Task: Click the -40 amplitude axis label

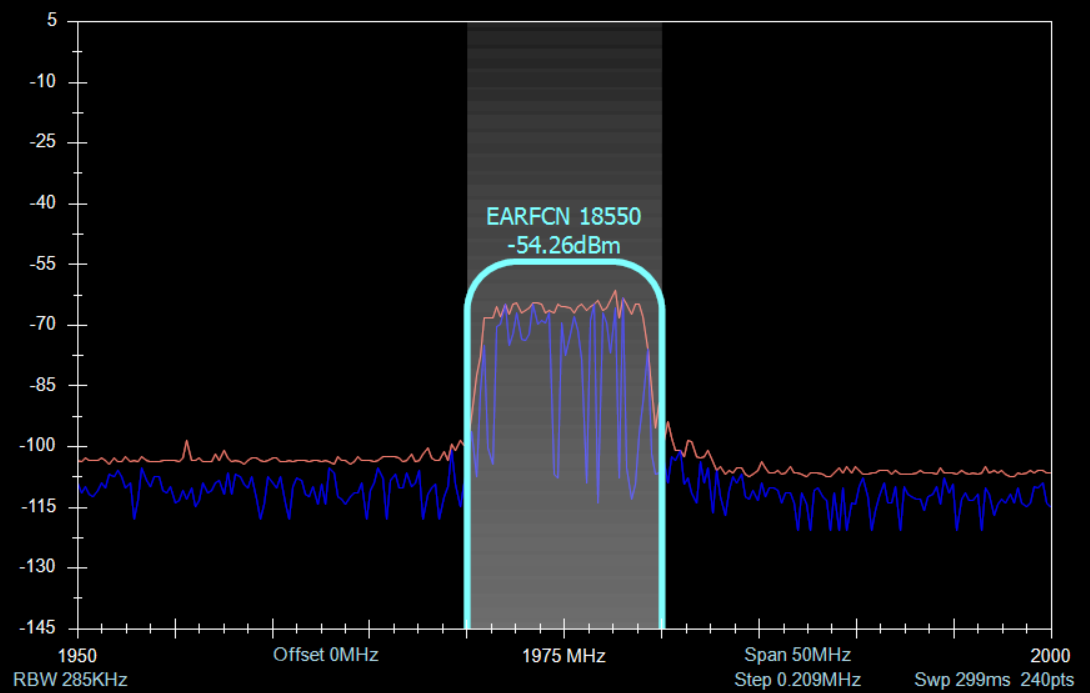Action: (x=43, y=203)
